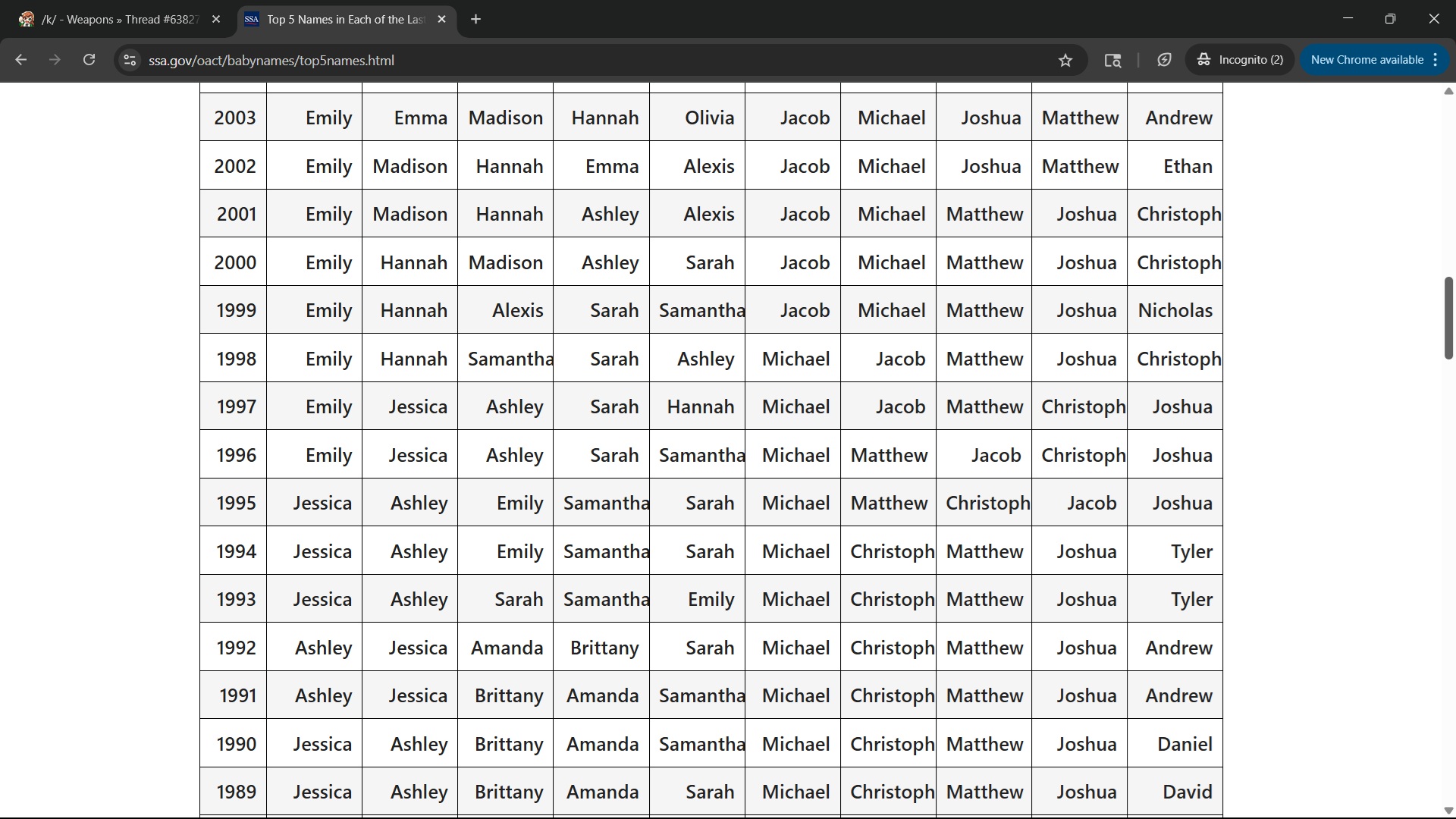Click Madison in the 2003 row
1456x819 pixels.
tap(506, 118)
